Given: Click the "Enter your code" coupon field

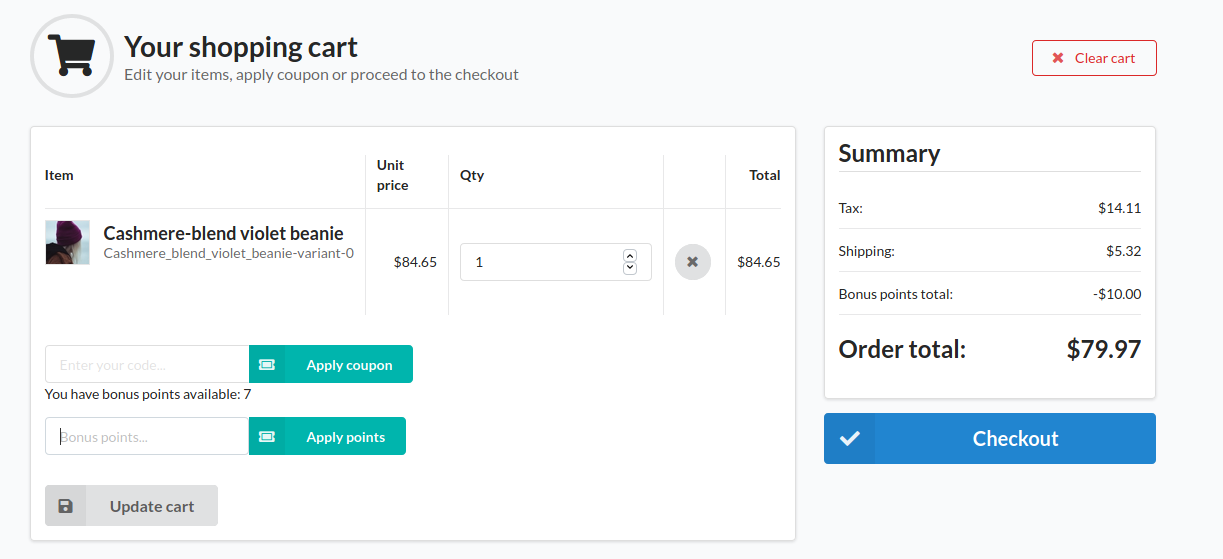Looking at the screenshot, I should tap(147, 365).
